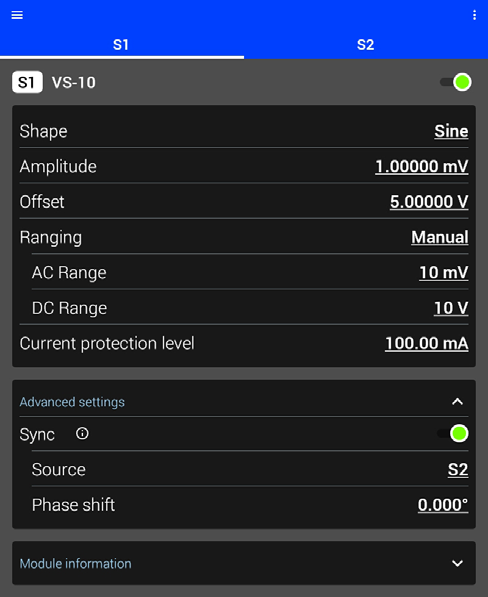The height and width of the screenshot is (597, 488).
Task: Select the Sync Source S2 value
Action: coord(458,469)
